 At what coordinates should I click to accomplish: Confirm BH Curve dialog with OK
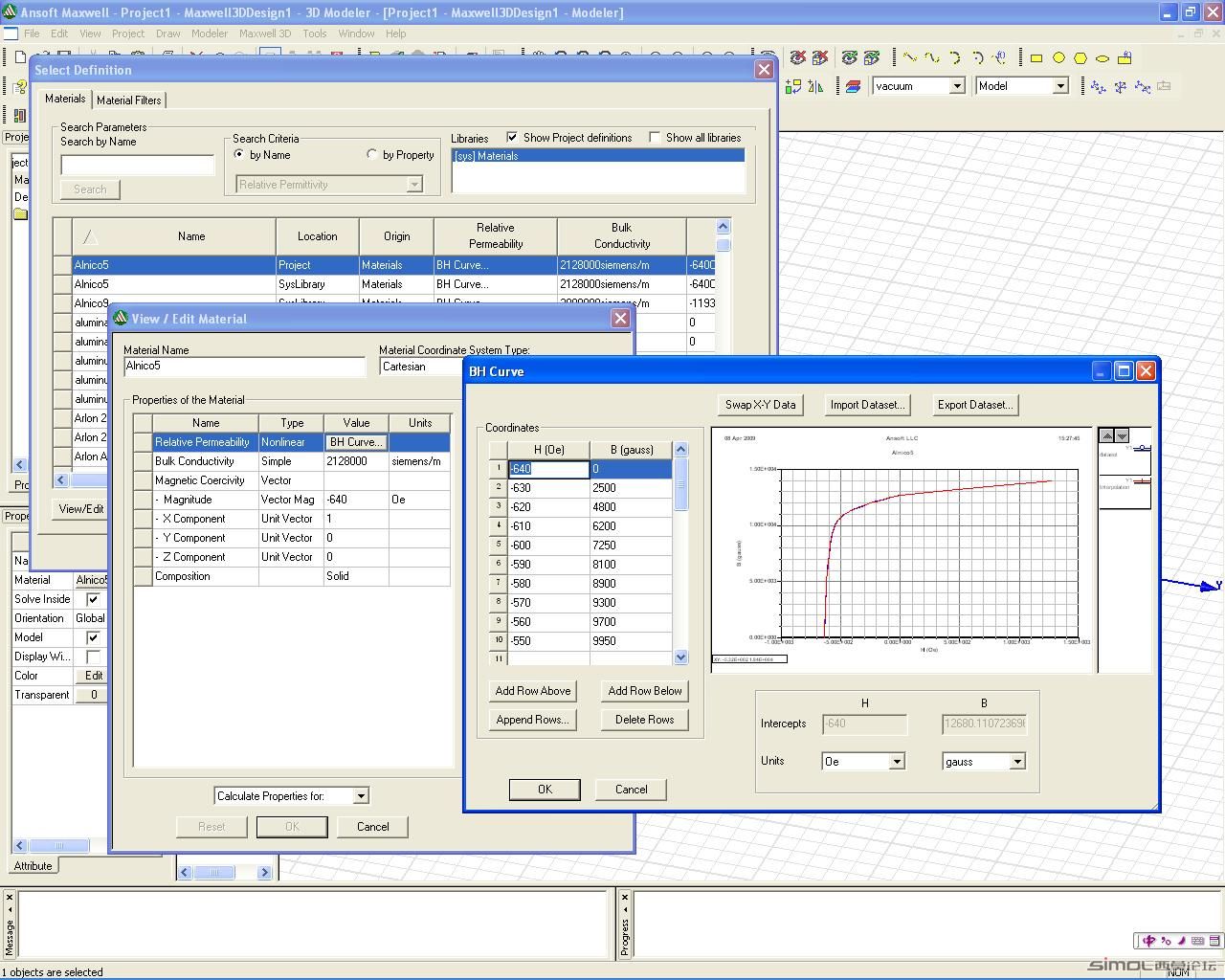pyautogui.click(x=545, y=790)
